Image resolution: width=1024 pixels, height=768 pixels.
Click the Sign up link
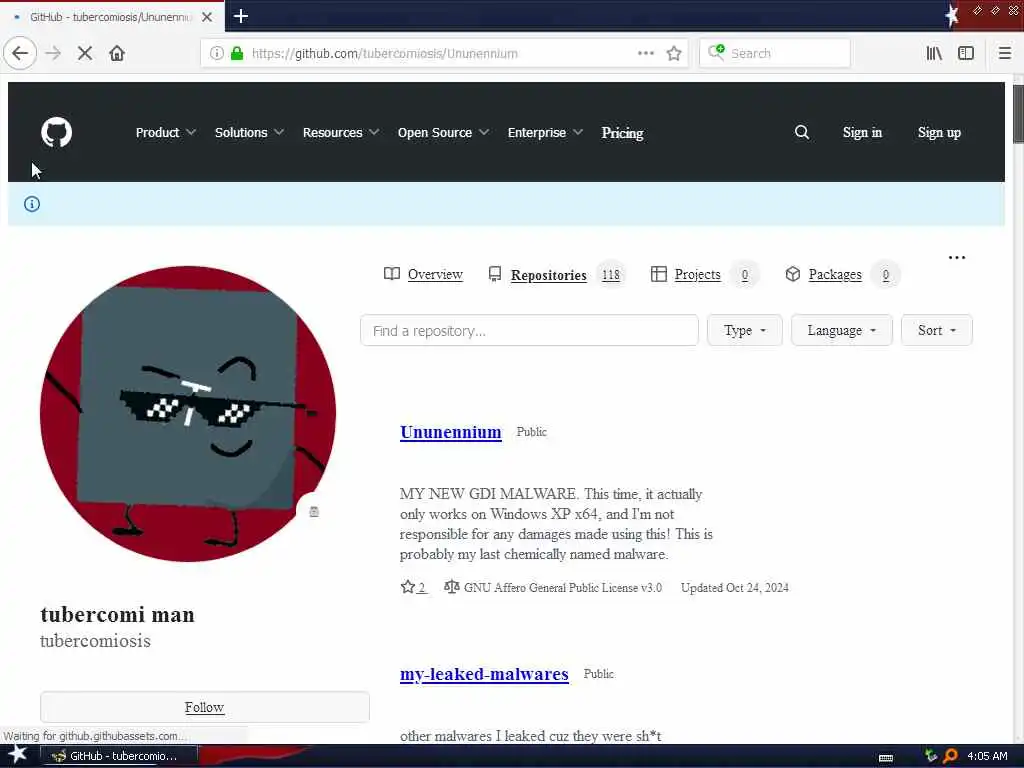(x=939, y=133)
